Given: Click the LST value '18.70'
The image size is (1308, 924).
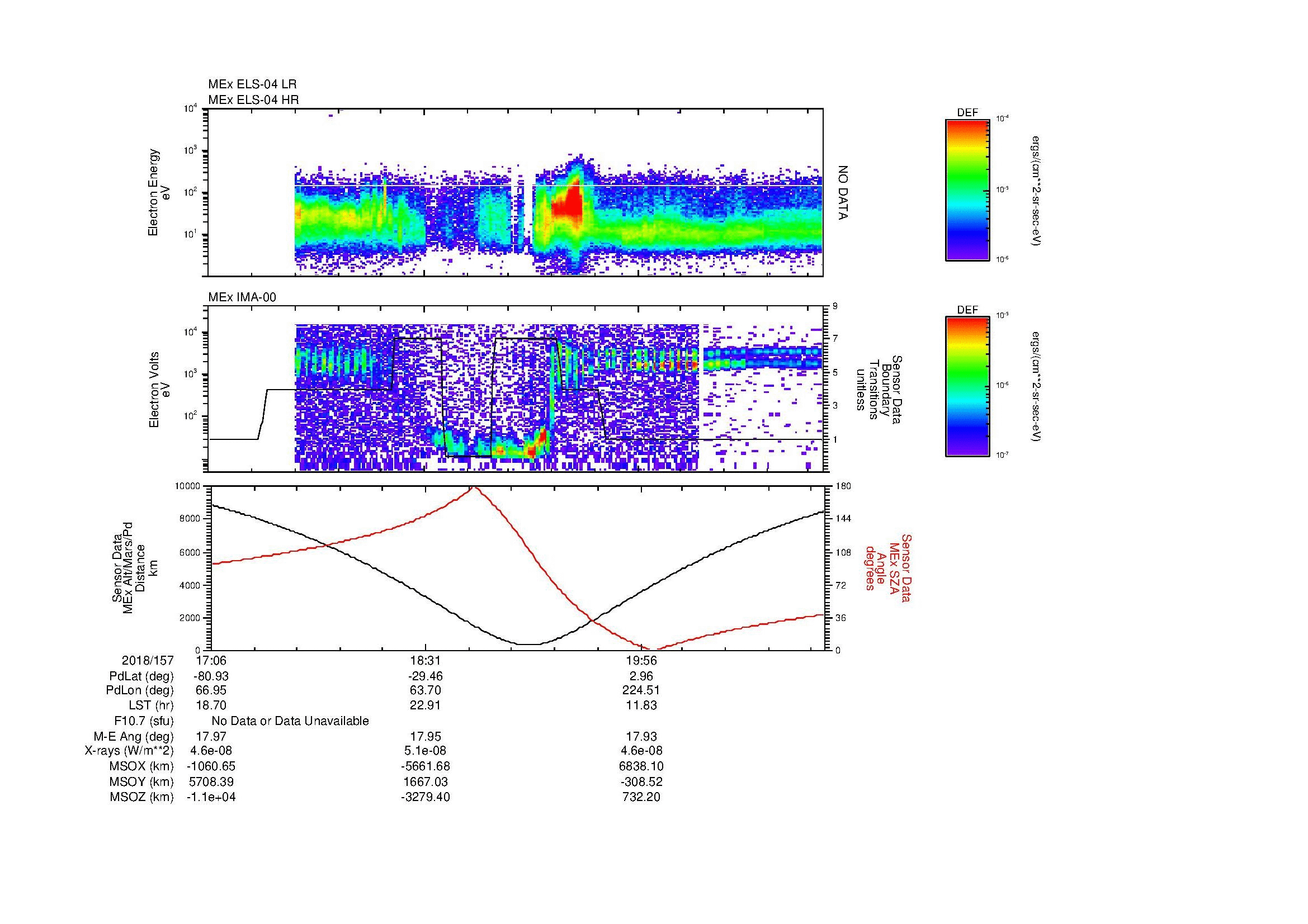Looking at the screenshot, I should 211,705.
